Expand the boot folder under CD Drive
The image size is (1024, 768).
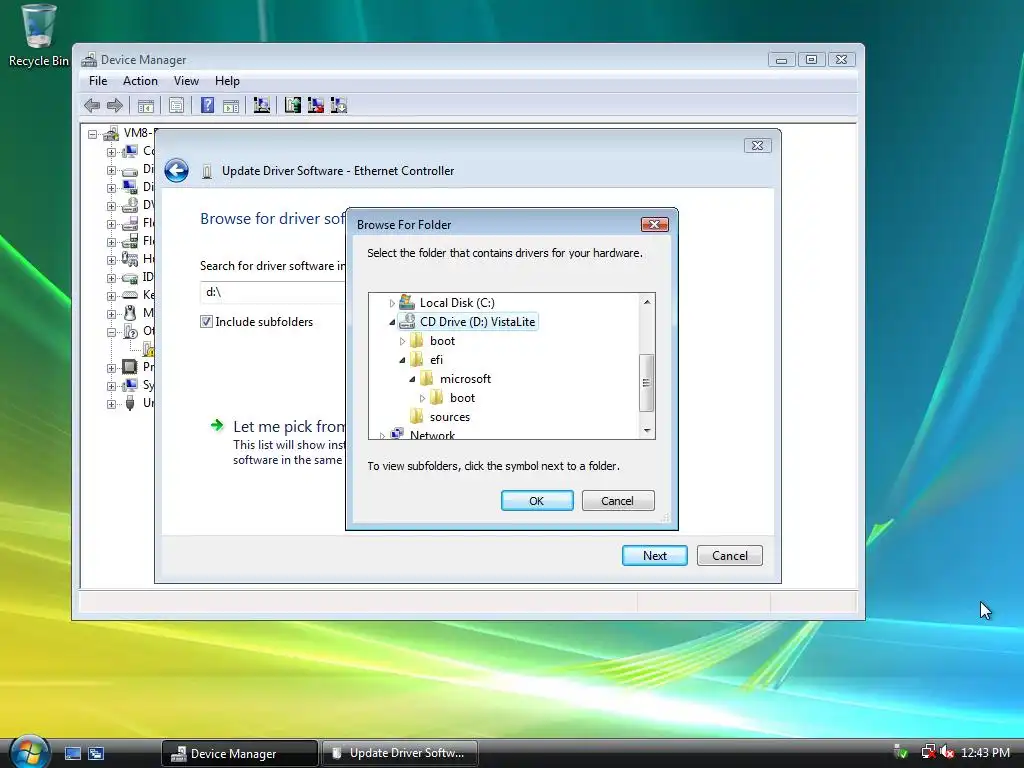click(402, 341)
